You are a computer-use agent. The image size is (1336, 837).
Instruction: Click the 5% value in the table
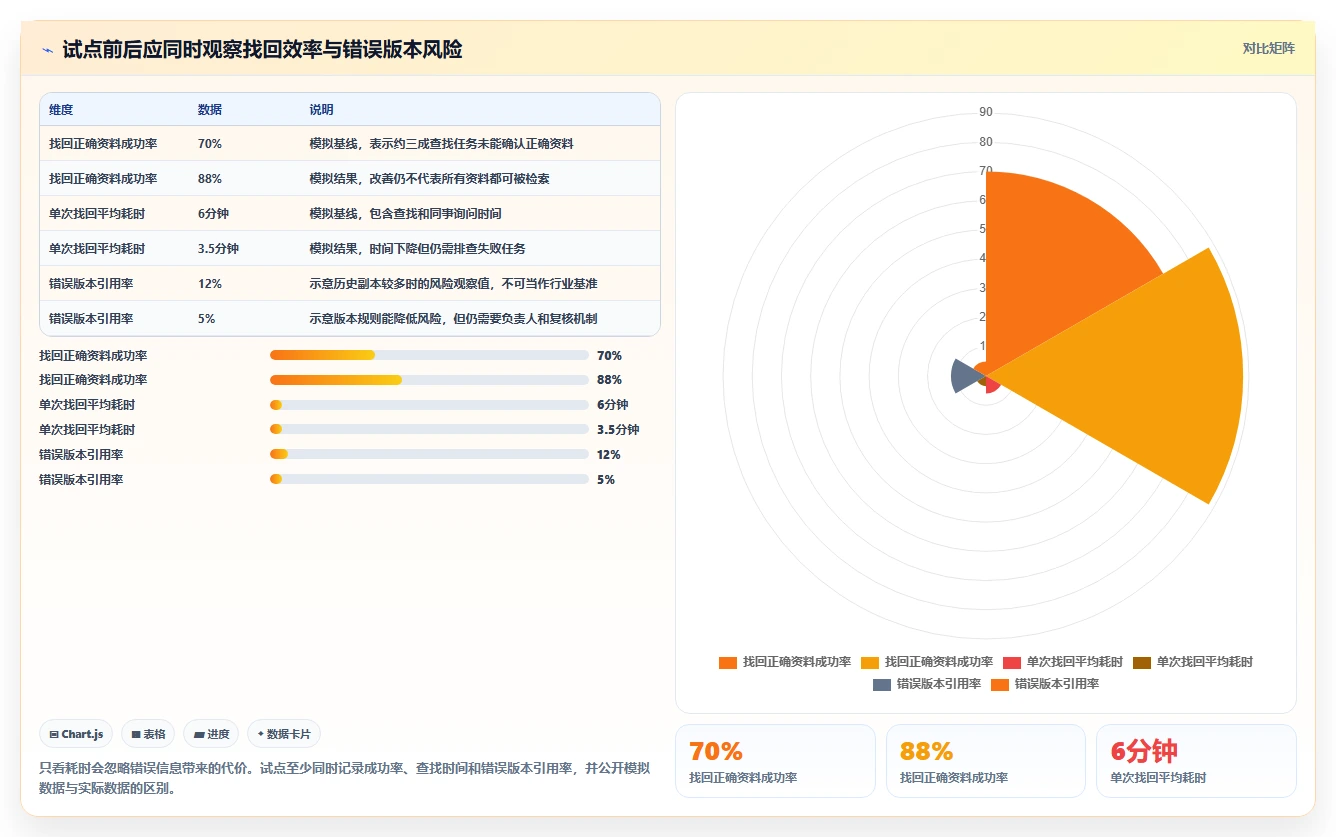206,319
